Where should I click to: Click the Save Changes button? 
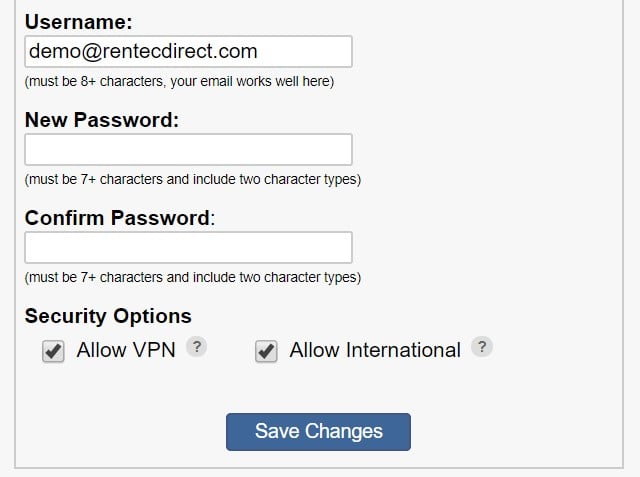(318, 432)
